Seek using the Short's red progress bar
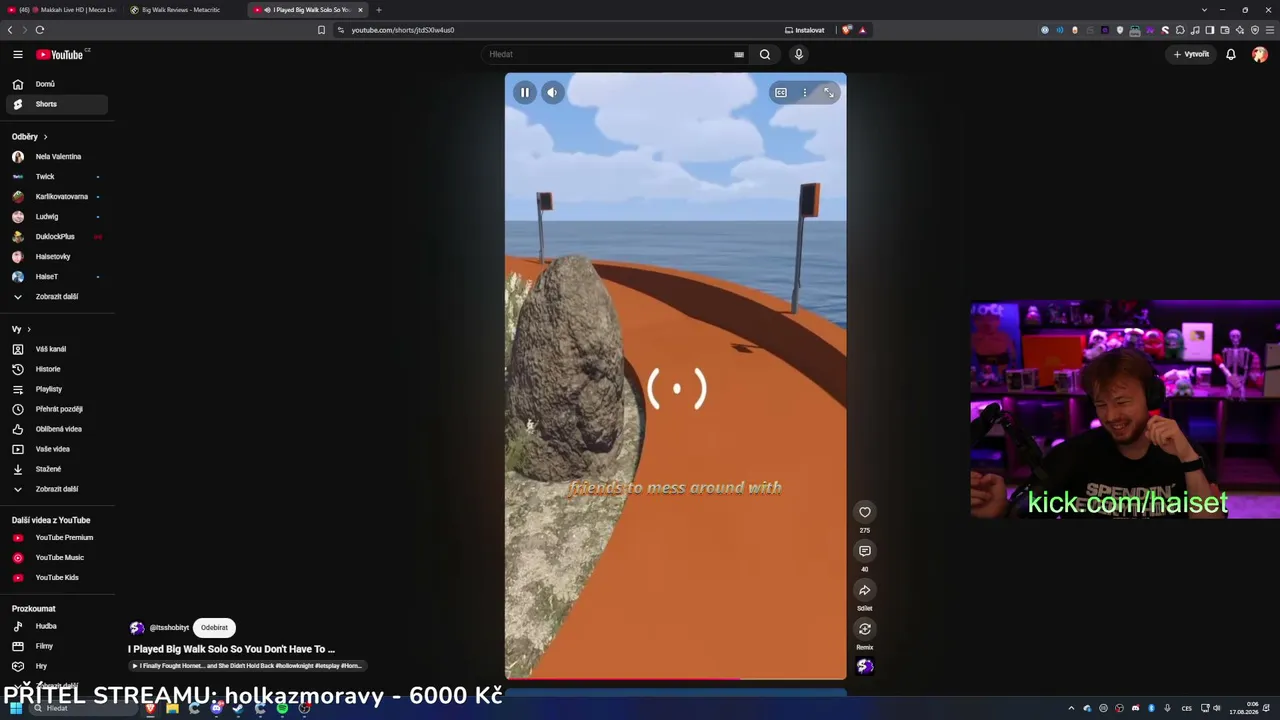The height and width of the screenshot is (720, 1280). (675, 678)
